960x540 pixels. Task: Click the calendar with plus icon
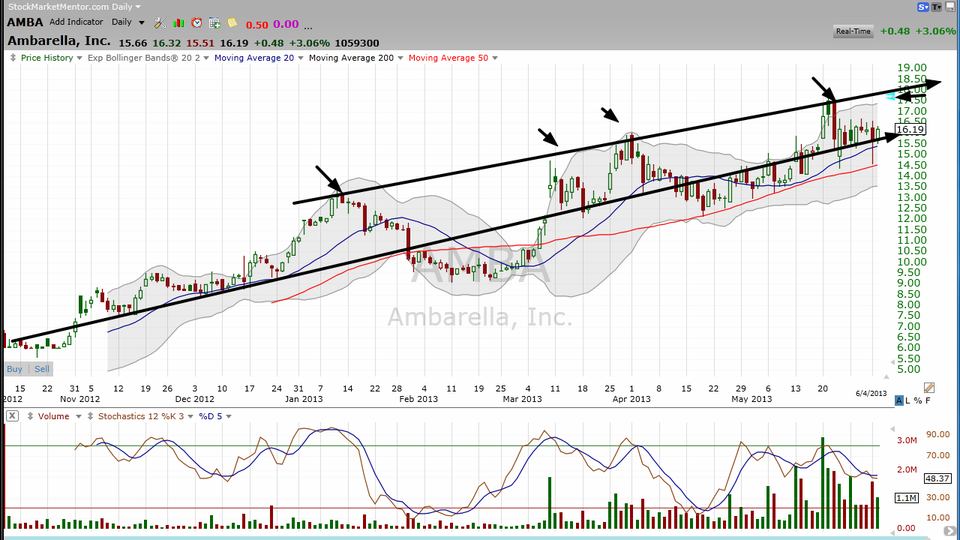tap(215, 23)
